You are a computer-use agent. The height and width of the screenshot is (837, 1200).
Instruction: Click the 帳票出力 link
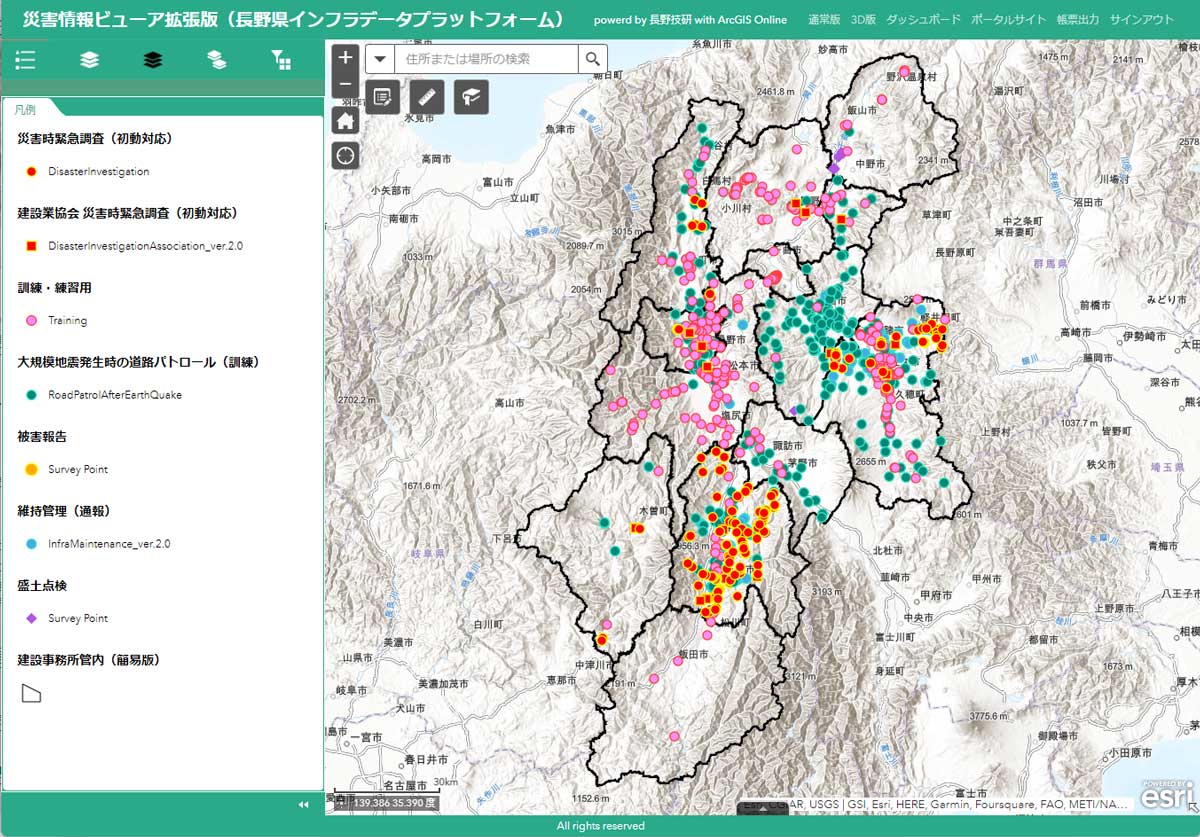point(1077,20)
